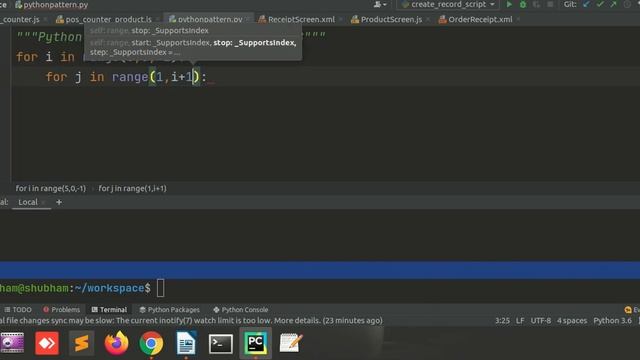The width and height of the screenshot is (640, 360).
Task: Click the Python docstring comment line
Action: coord(50,37)
